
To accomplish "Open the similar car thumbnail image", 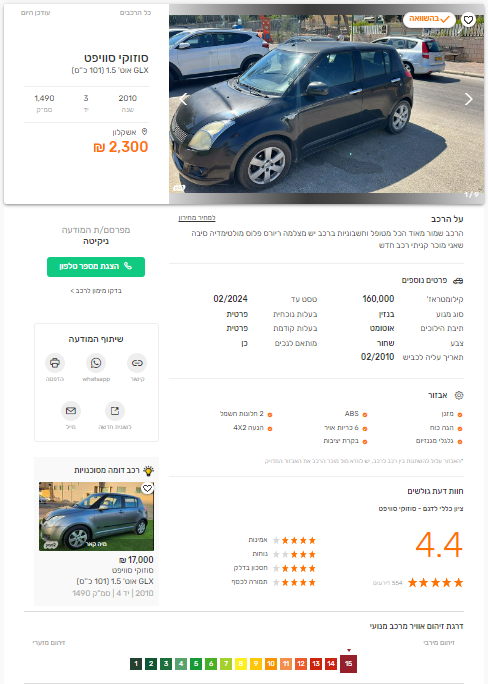I will [96, 516].
